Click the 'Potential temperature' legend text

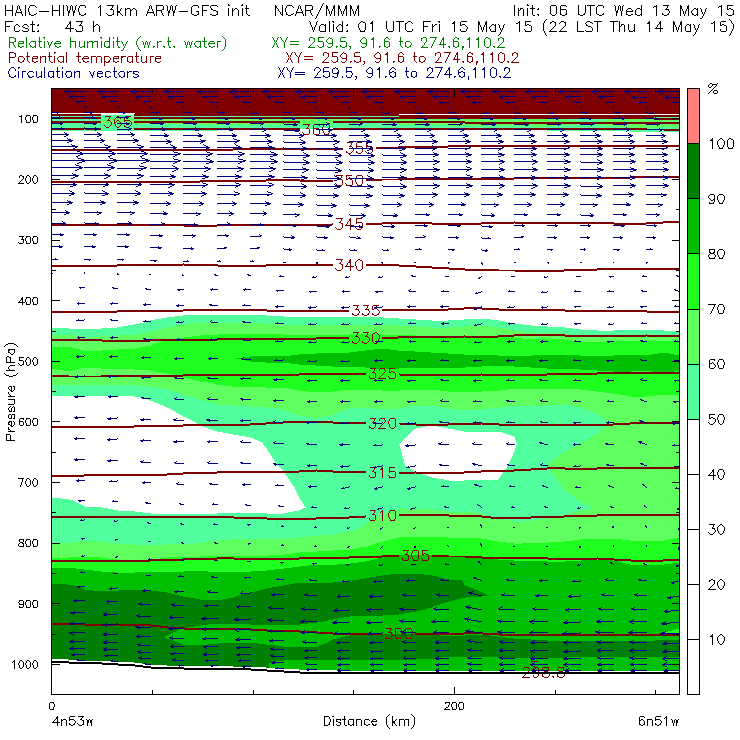85,58
